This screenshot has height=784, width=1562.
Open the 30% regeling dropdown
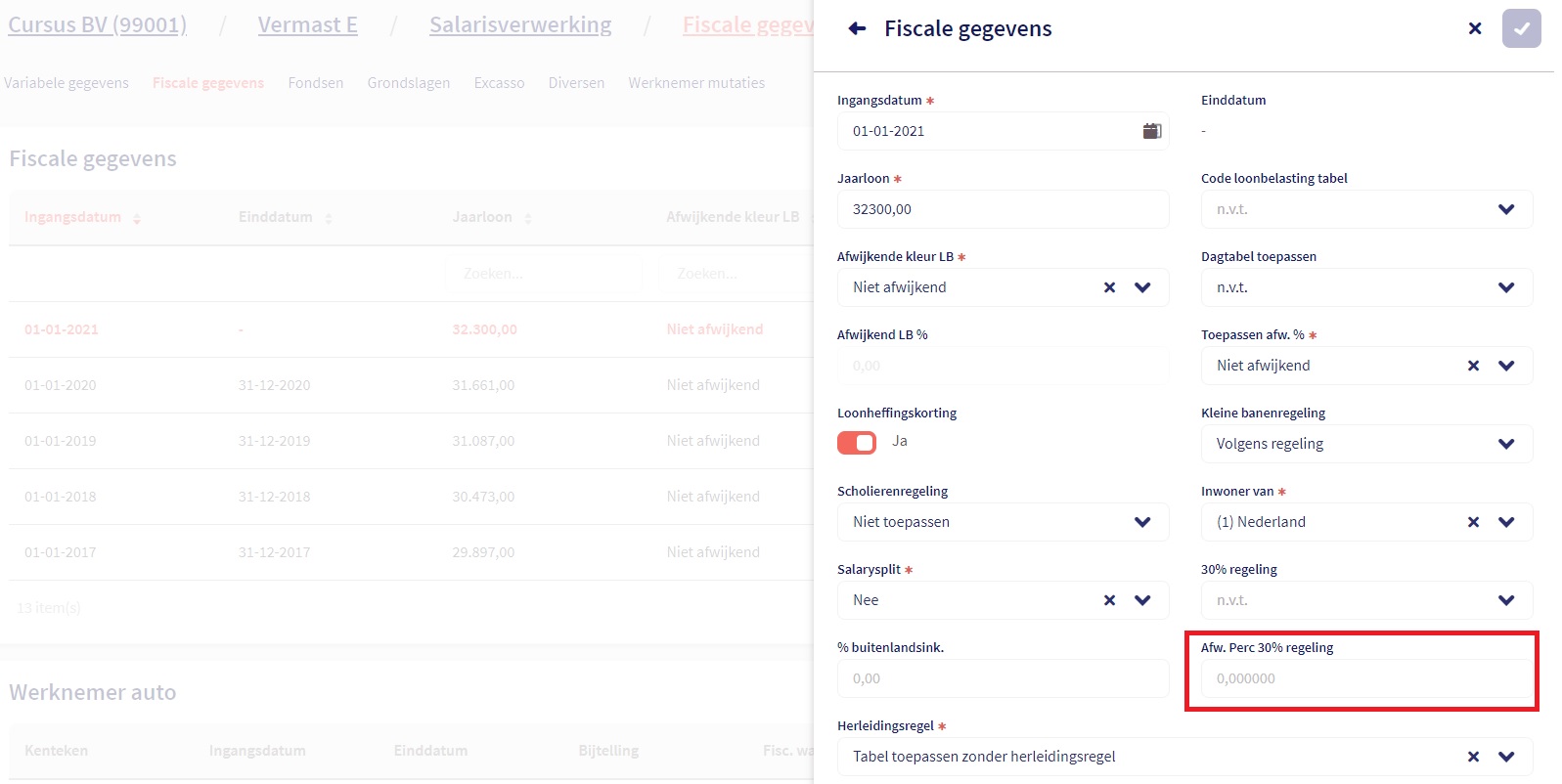pos(1505,600)
